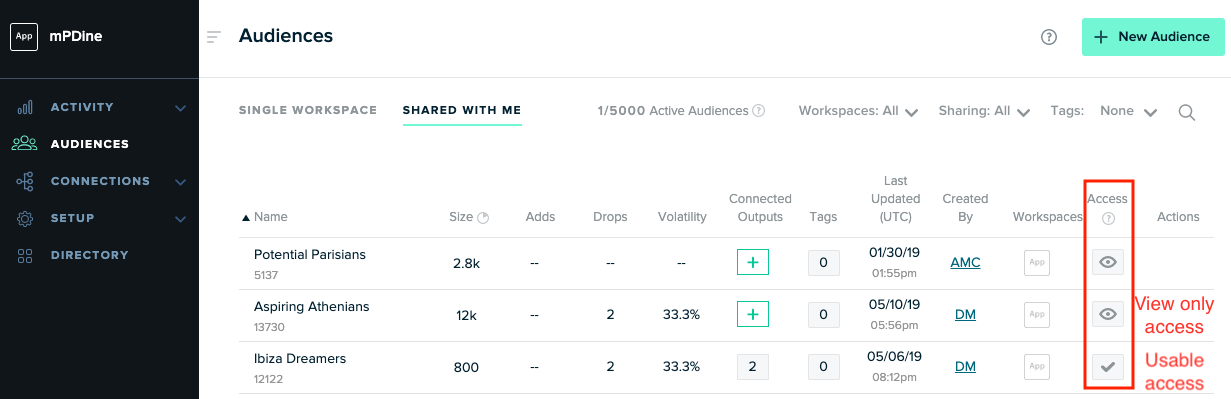Click the New Audience button
Viewport: 1231px width, 399px height.
click(x=1153, y=37)
